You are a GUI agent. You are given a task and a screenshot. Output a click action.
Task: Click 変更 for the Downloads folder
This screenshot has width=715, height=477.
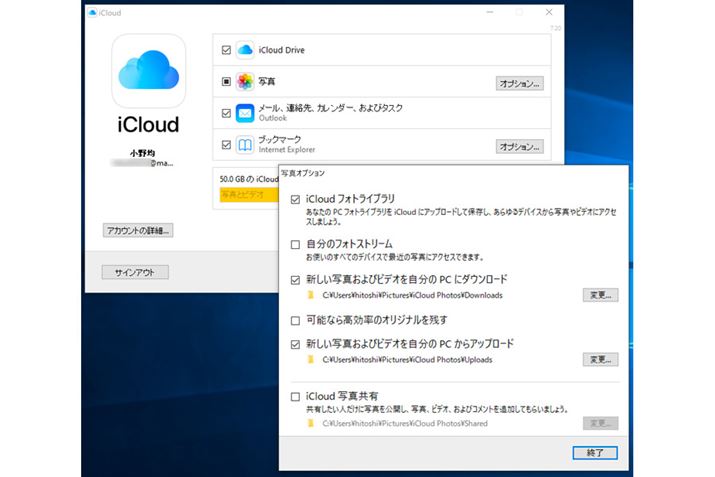(x=601, y=295)
